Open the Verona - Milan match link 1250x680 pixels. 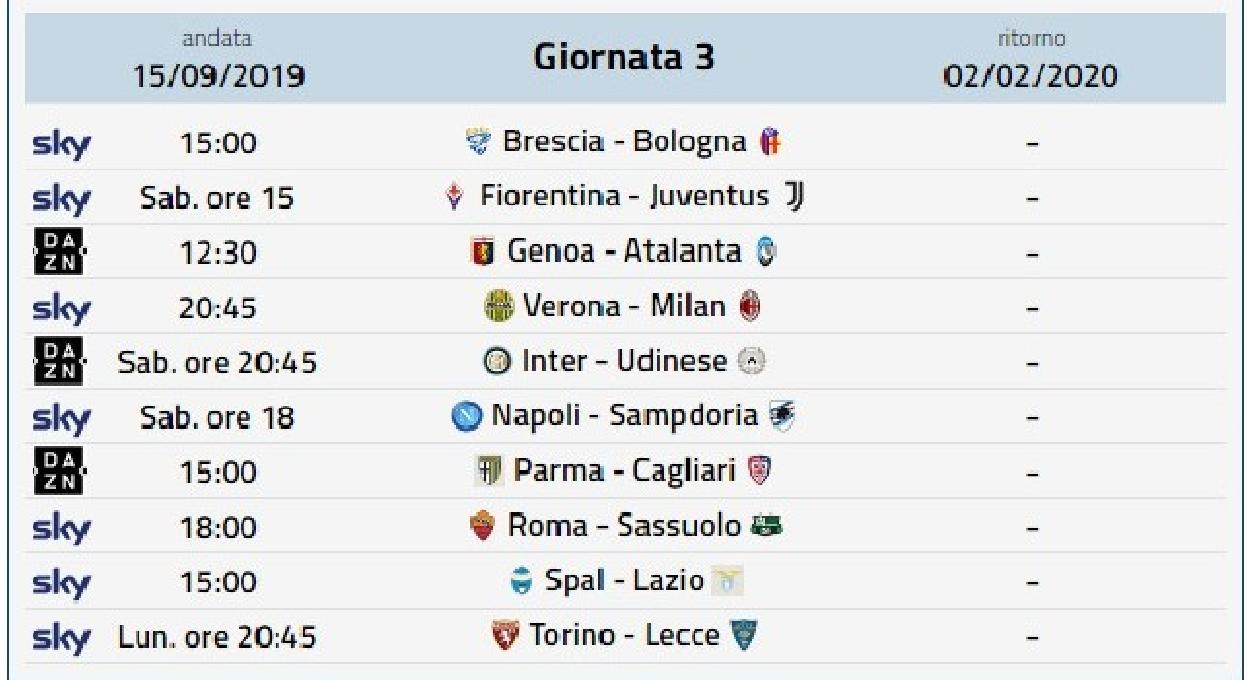pyautogui.click(x=625, y=306)
